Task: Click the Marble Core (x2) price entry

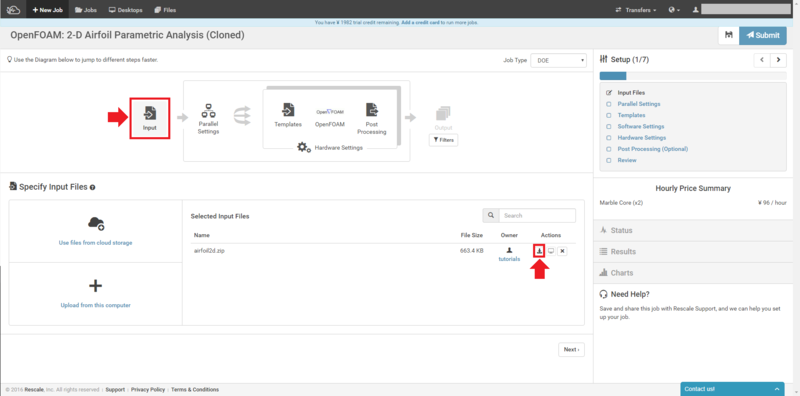Action: tap(621, 203)
